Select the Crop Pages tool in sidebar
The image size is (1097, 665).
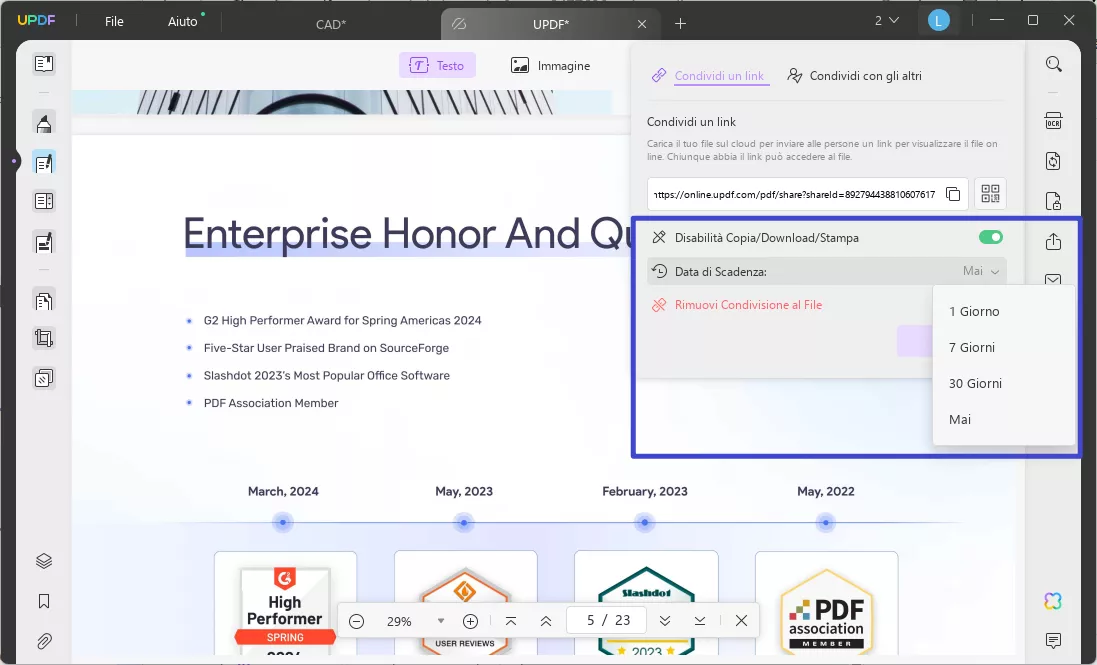pyautogui.click(x=44, y=338)
